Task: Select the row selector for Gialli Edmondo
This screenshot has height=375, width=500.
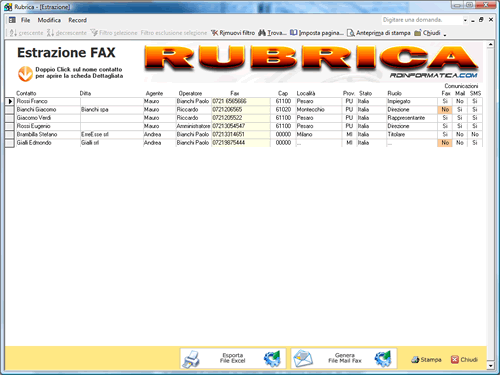Action: tap(10, 143)
